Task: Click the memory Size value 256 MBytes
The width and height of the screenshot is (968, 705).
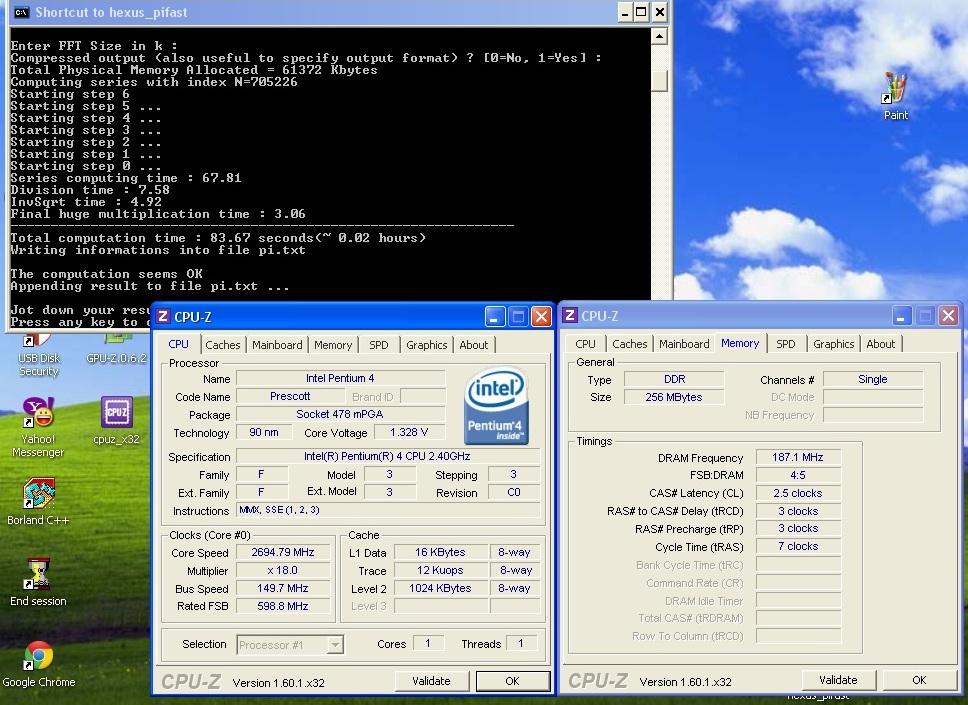Action: [674, 397]
